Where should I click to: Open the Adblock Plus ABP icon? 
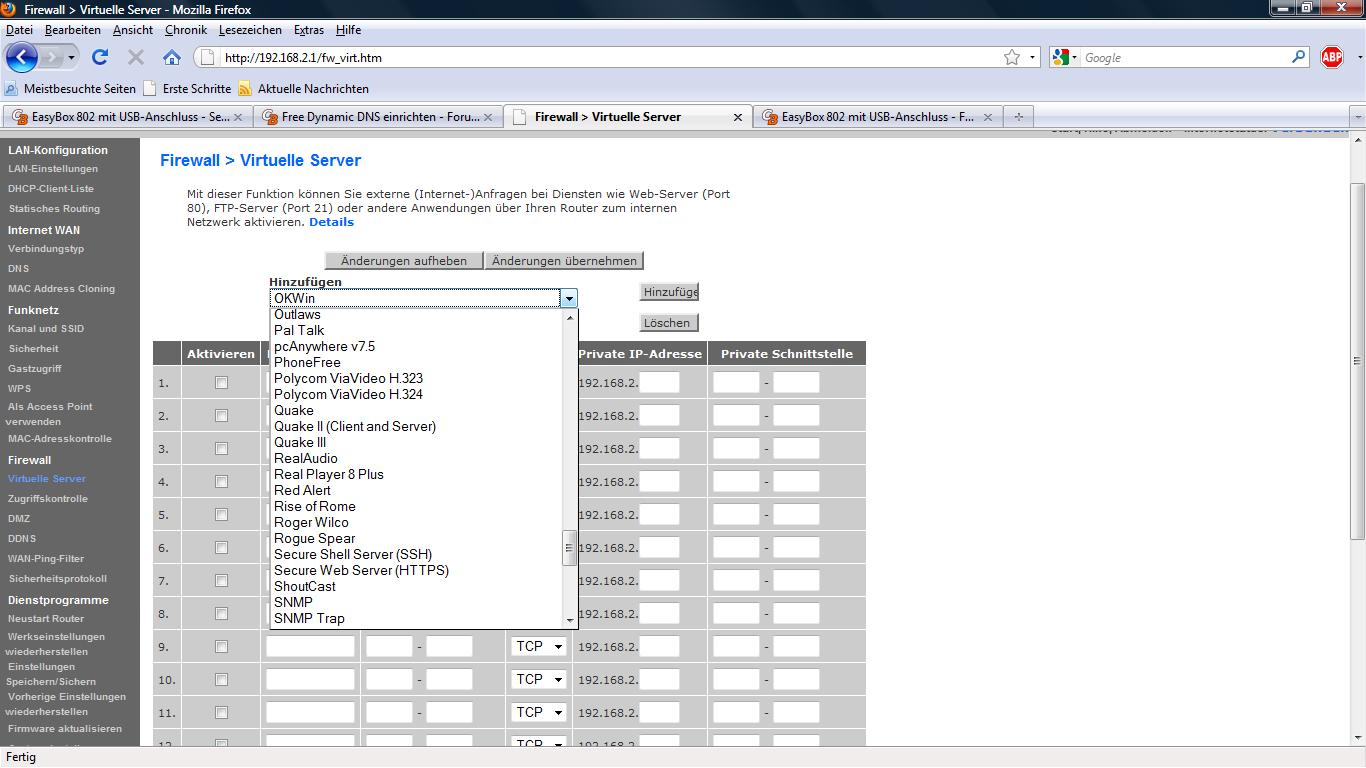click(x=1332, y=58)
